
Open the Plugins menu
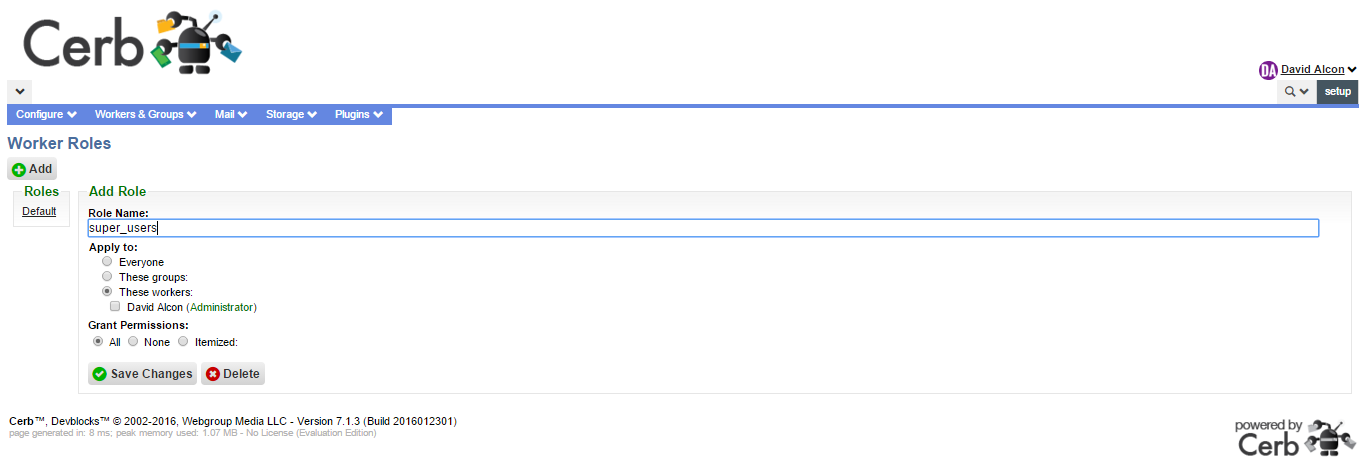point(359,115)
